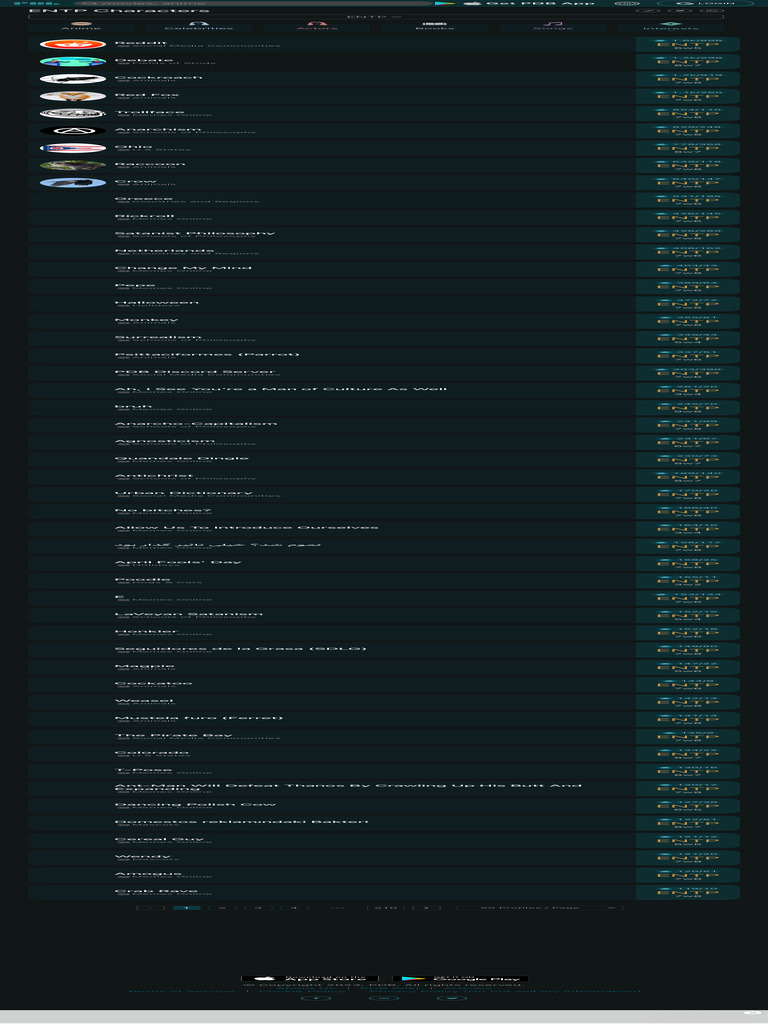Click the Twitter icon in the footer
Screen dimensions: 768x1024
point(452,999)
